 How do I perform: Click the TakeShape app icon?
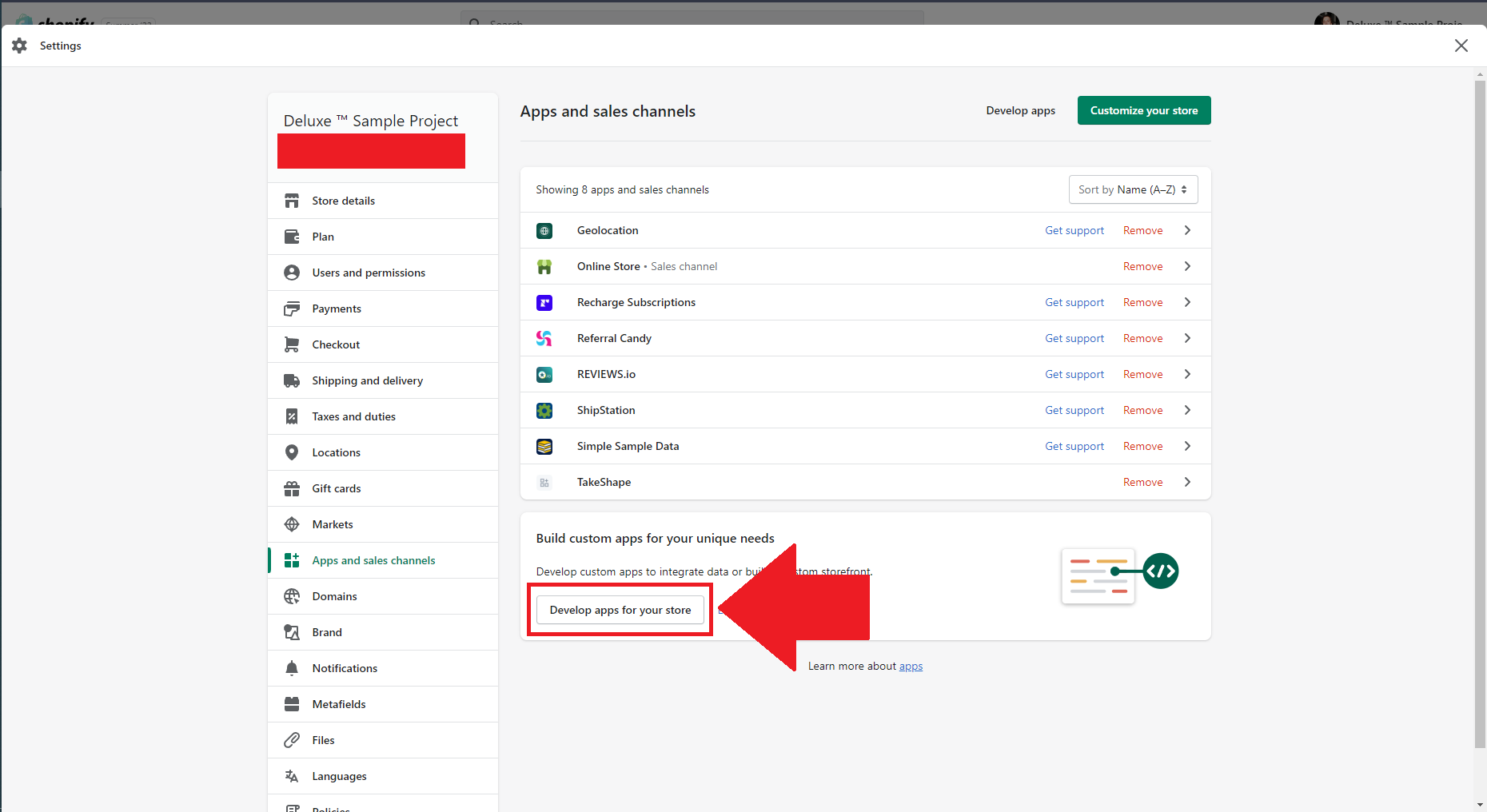(x=544, y=482)
